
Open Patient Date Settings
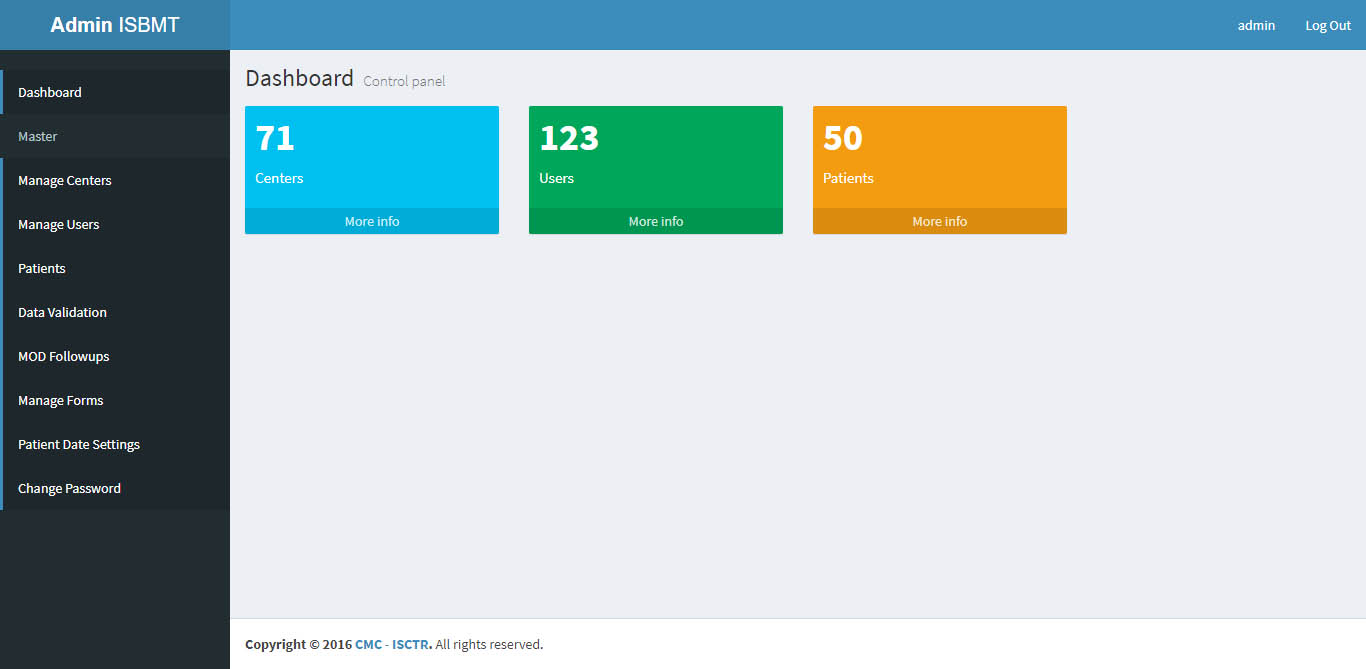(115, 444)
